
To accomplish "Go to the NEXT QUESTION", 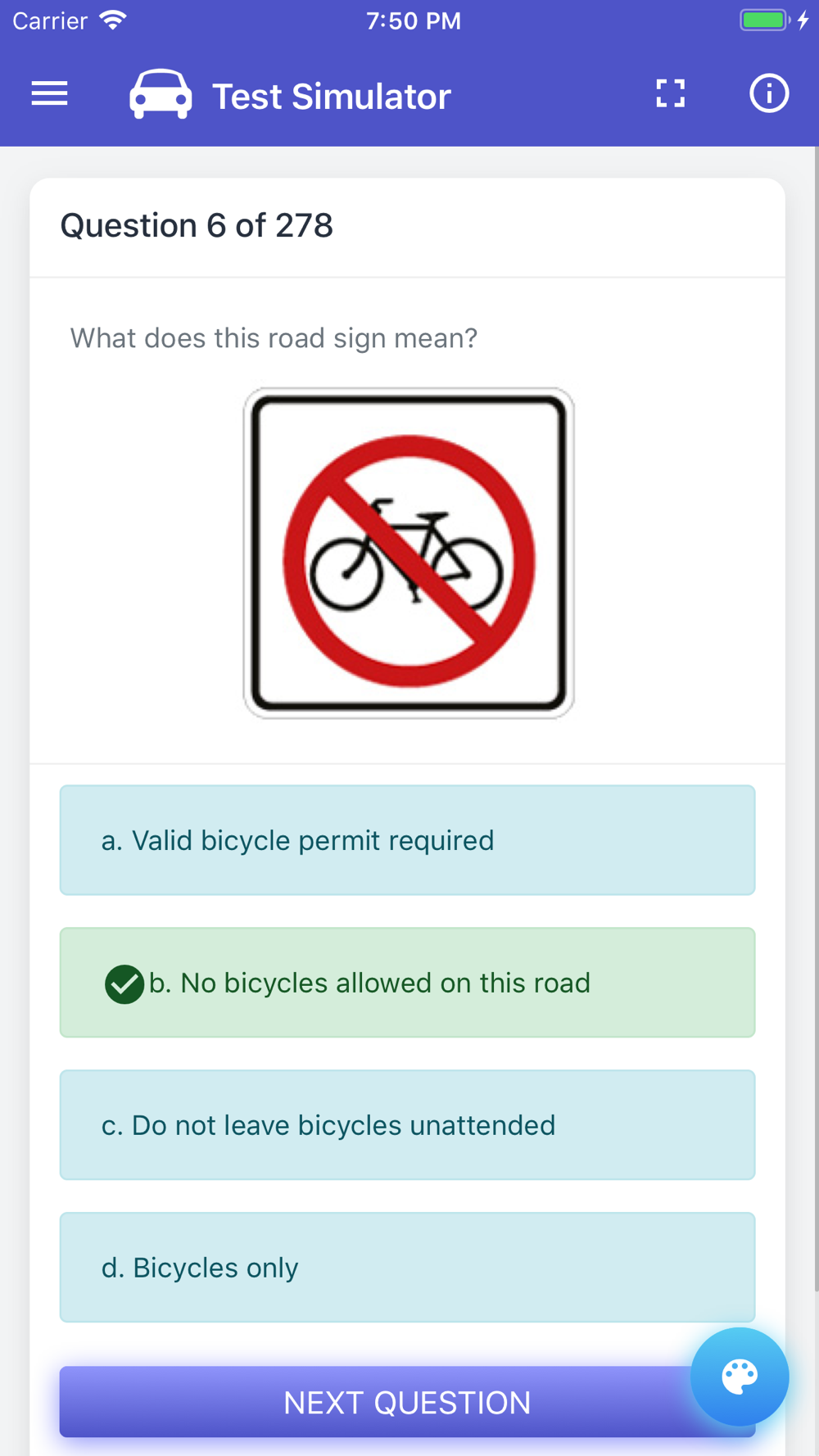I will 407,1402.
